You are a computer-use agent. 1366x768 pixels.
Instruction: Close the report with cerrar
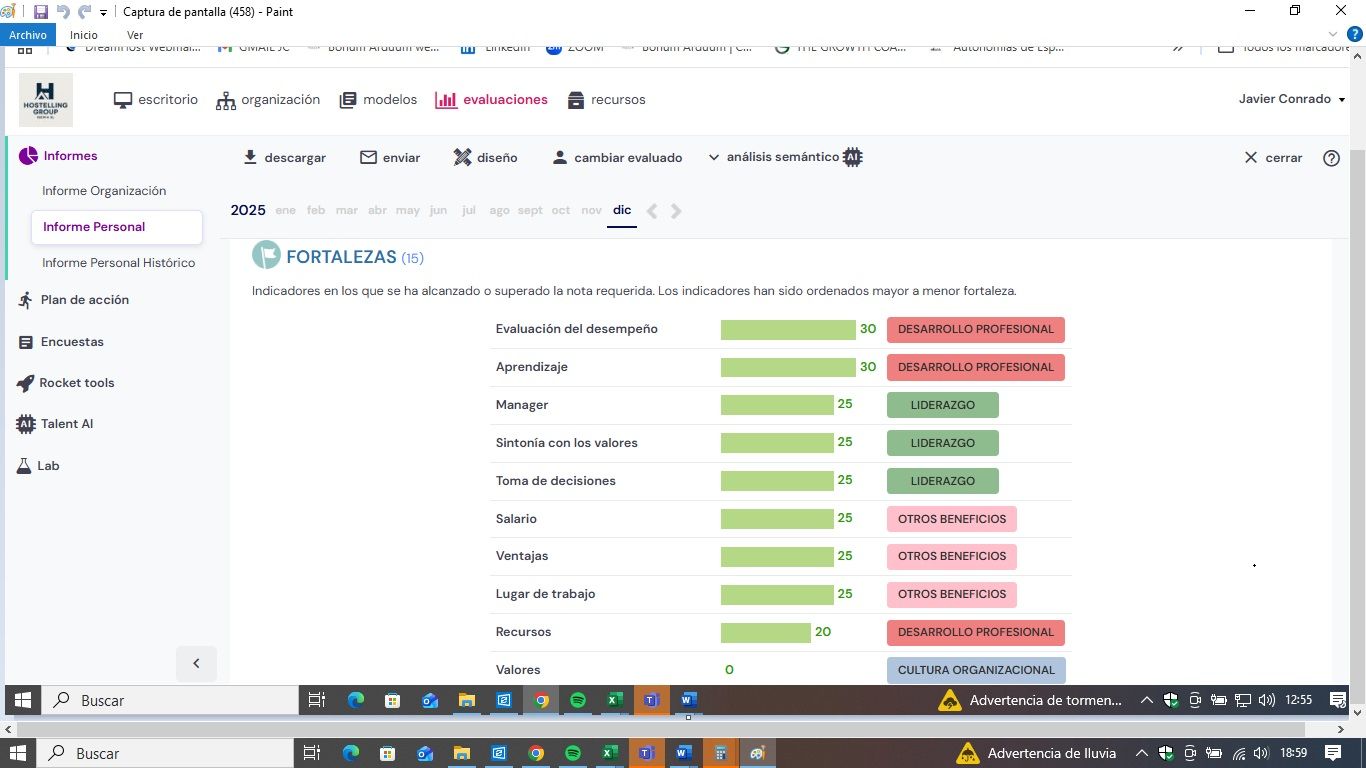(1273, 158)
